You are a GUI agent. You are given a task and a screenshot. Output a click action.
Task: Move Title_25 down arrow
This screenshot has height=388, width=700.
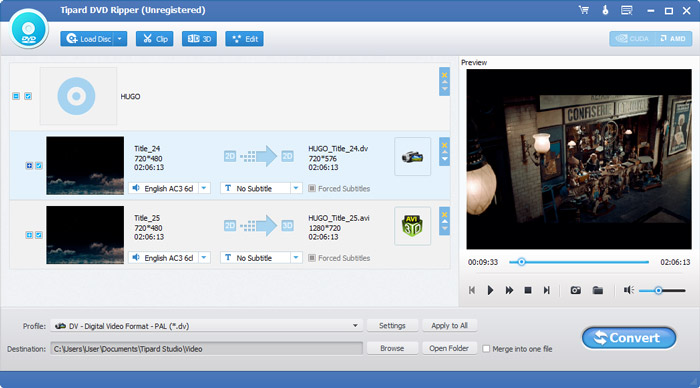click(x=444, y=229)
